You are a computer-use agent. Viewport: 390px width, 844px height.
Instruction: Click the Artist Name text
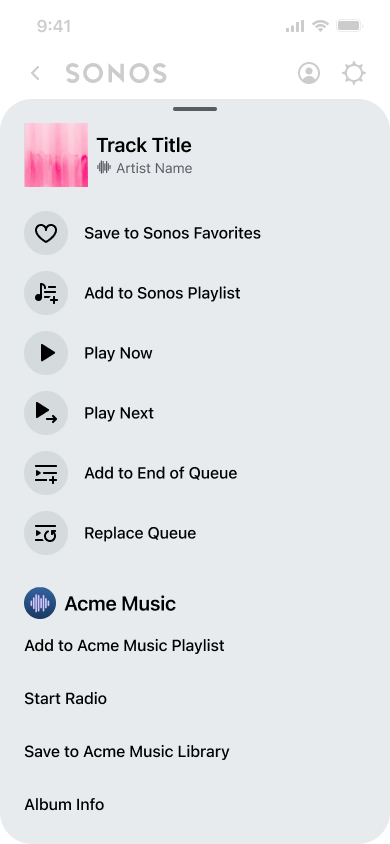click(154, 168)
